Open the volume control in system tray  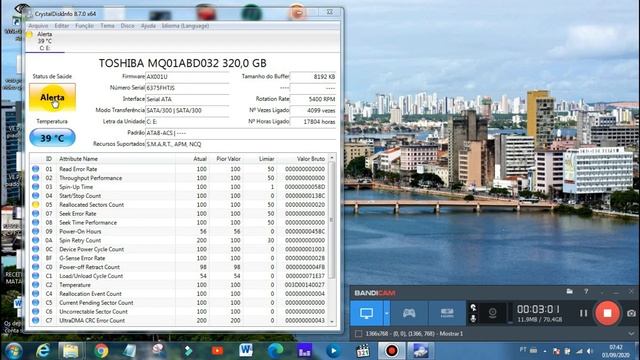pyautogui.click(x=590, y=351)
